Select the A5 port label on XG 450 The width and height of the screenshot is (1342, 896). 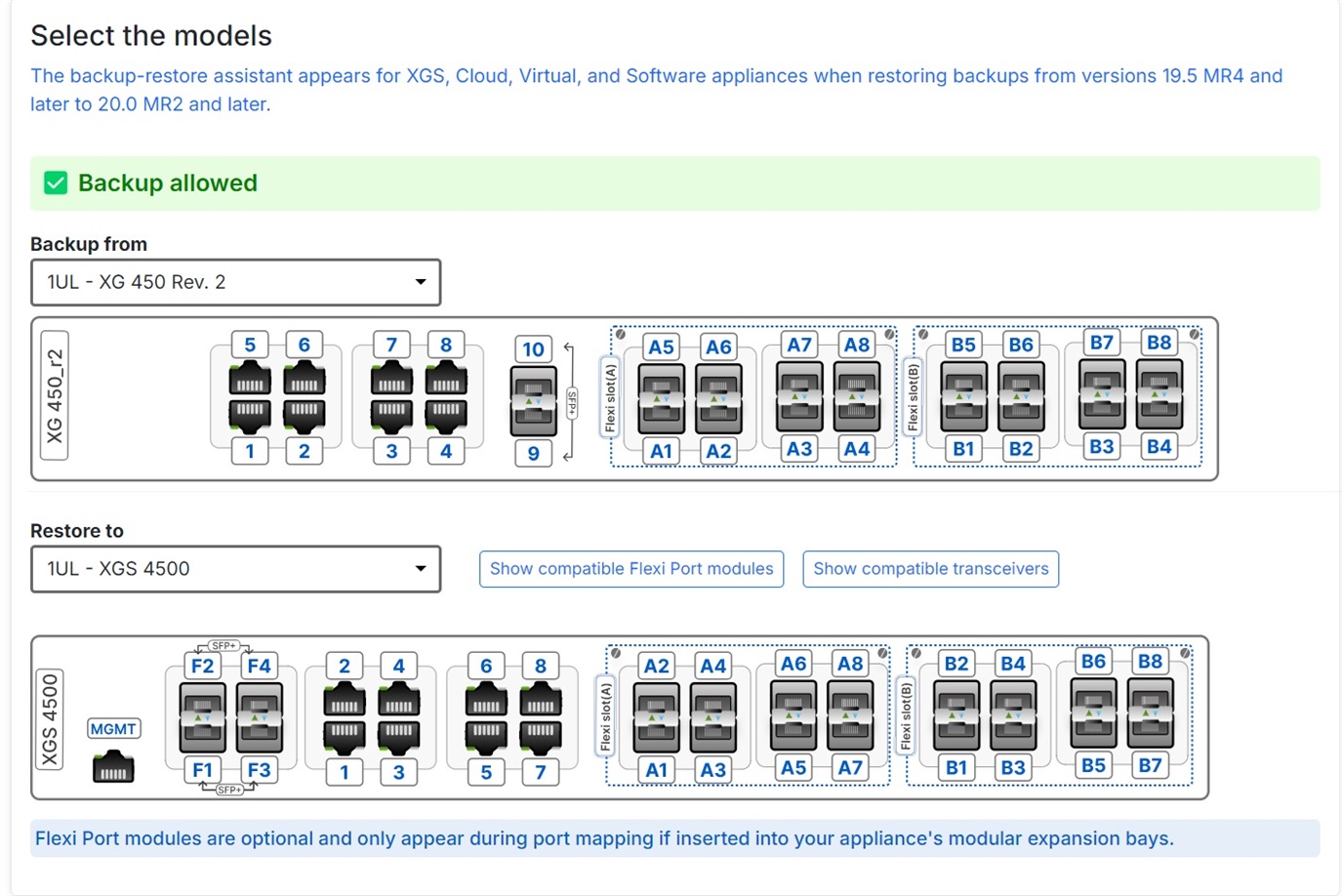661,346
